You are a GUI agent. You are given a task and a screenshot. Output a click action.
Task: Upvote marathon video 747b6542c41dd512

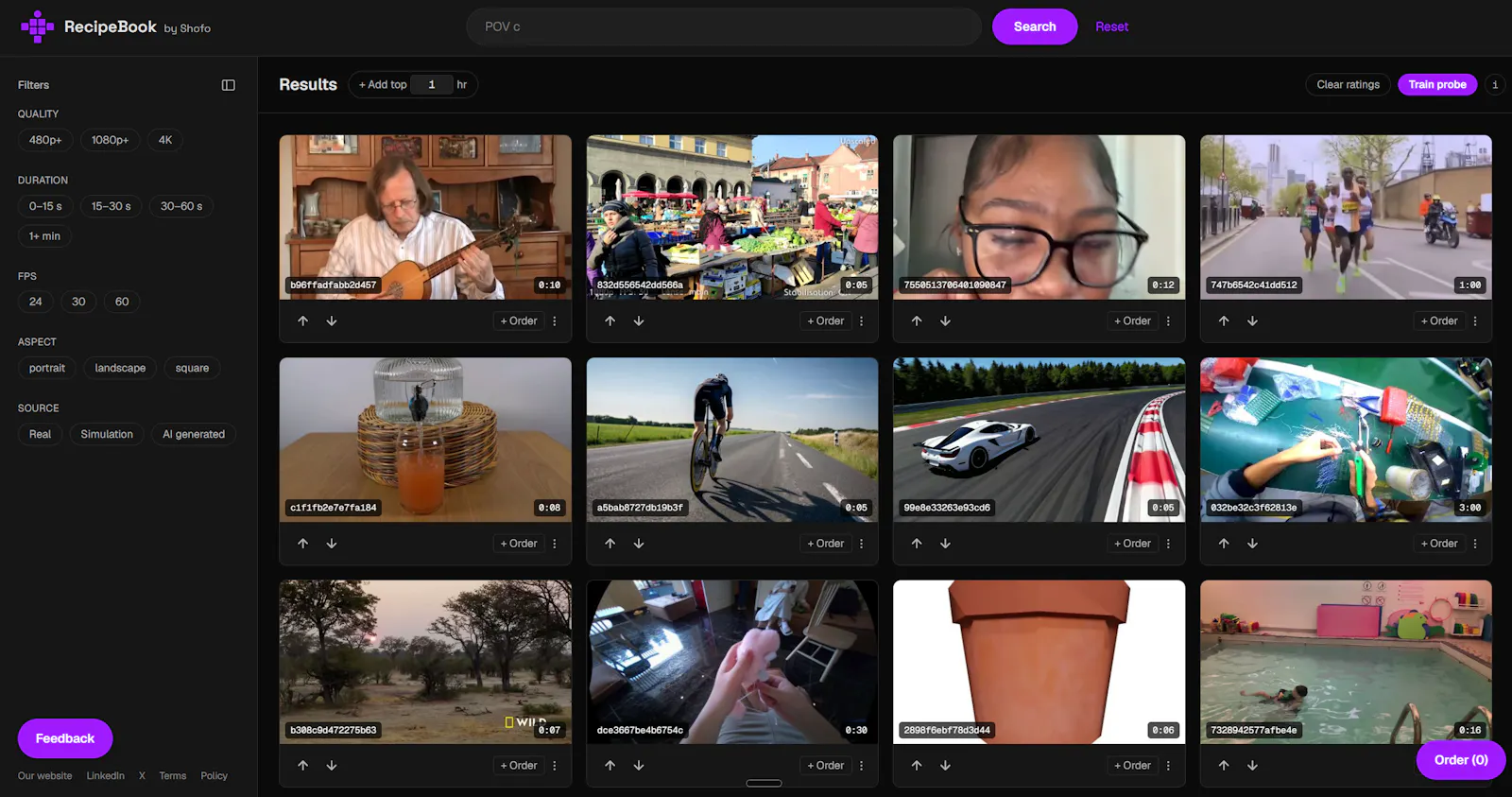[1224, 321]
